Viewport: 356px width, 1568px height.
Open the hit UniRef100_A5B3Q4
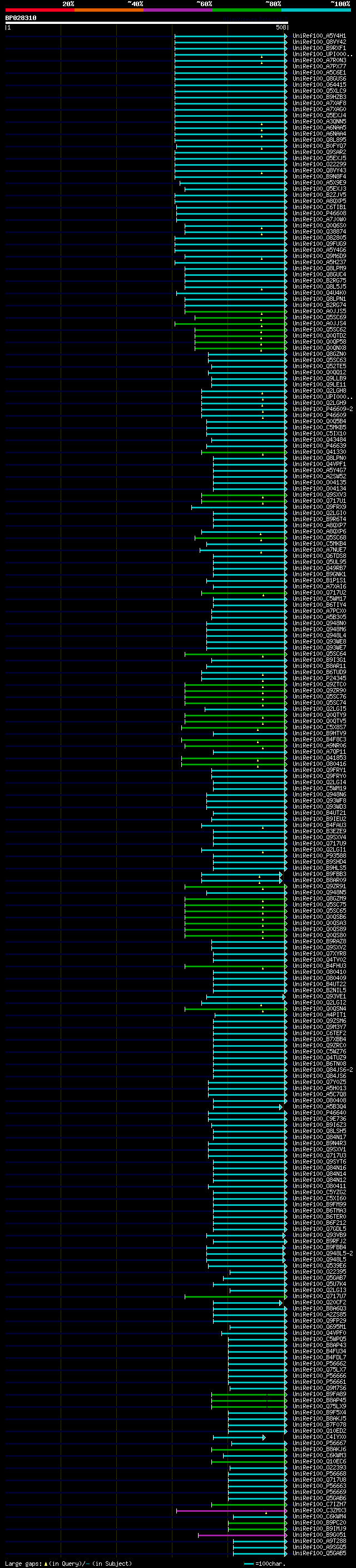click(x=319, y=1106)
